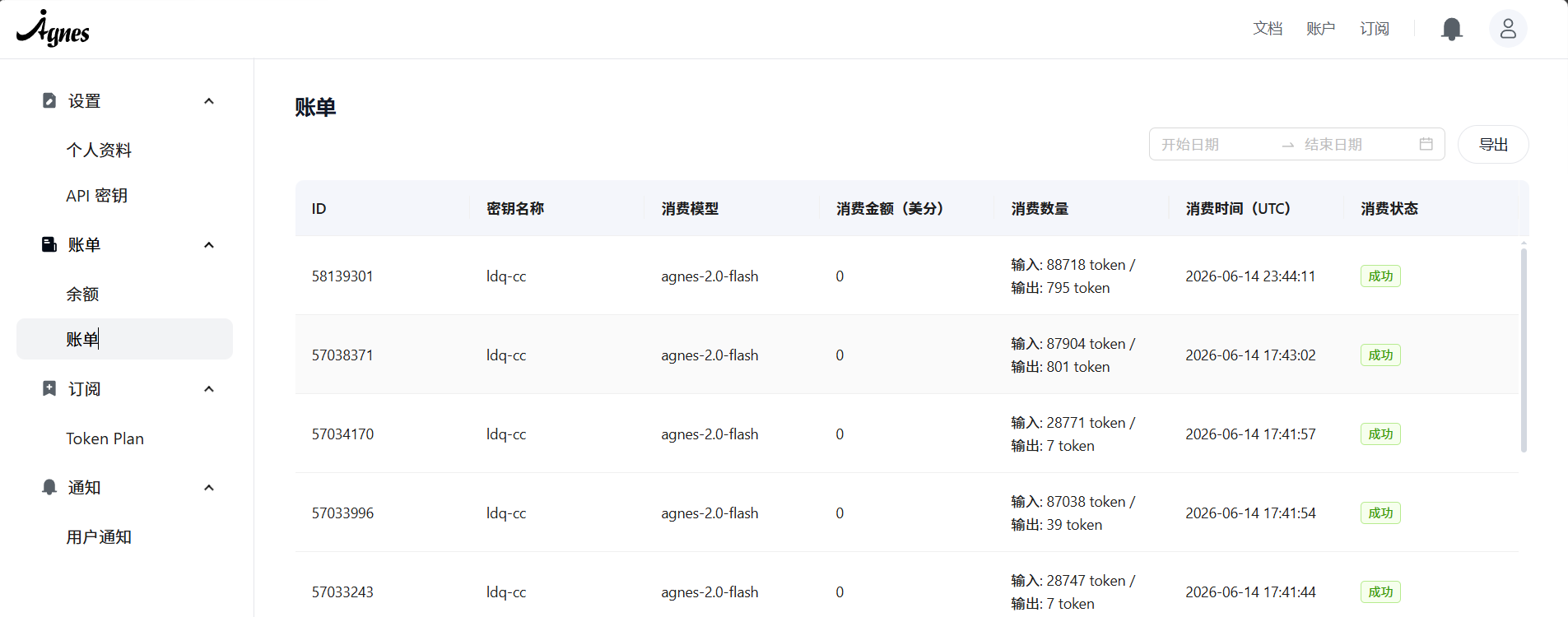The image size is (1568, 617).
Task: Click the 输入: 88718 token usage cell
Action: (x=1073, y=276)
